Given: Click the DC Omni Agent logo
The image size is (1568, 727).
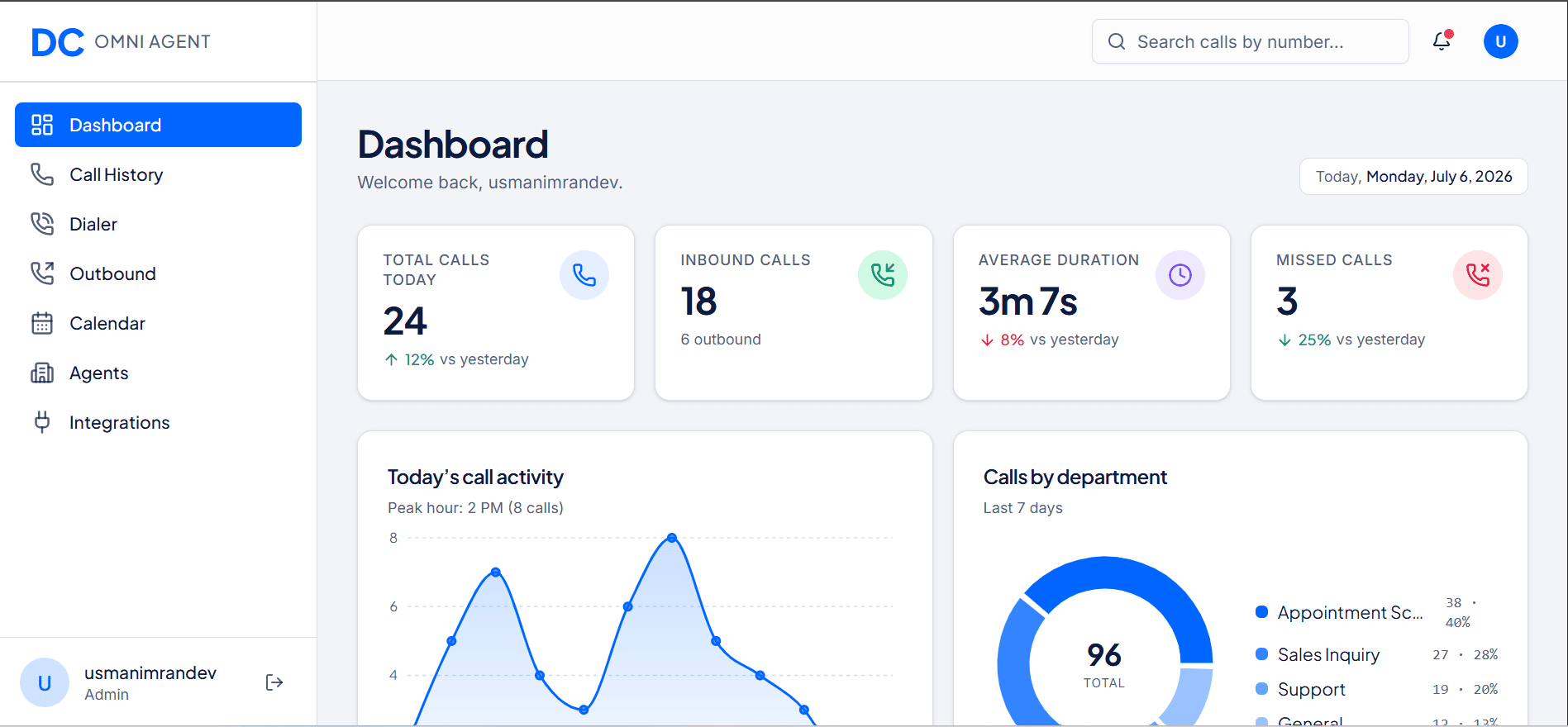Looking at the screenshot, I should tap(121, 42).
